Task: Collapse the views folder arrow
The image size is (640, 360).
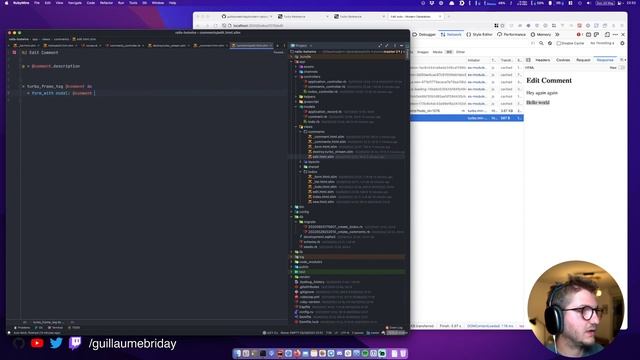Action: [297, 127]
